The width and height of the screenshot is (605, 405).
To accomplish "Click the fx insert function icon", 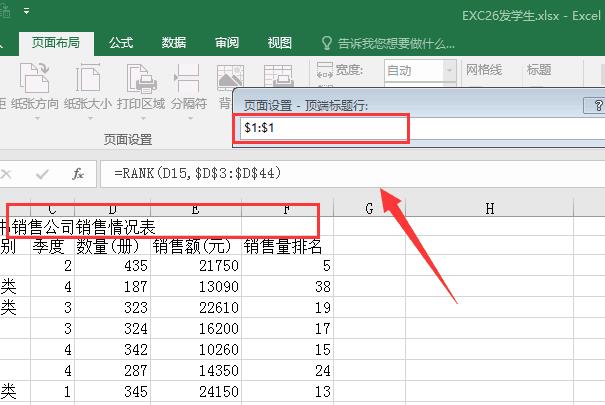I will [x=77, y=174].
